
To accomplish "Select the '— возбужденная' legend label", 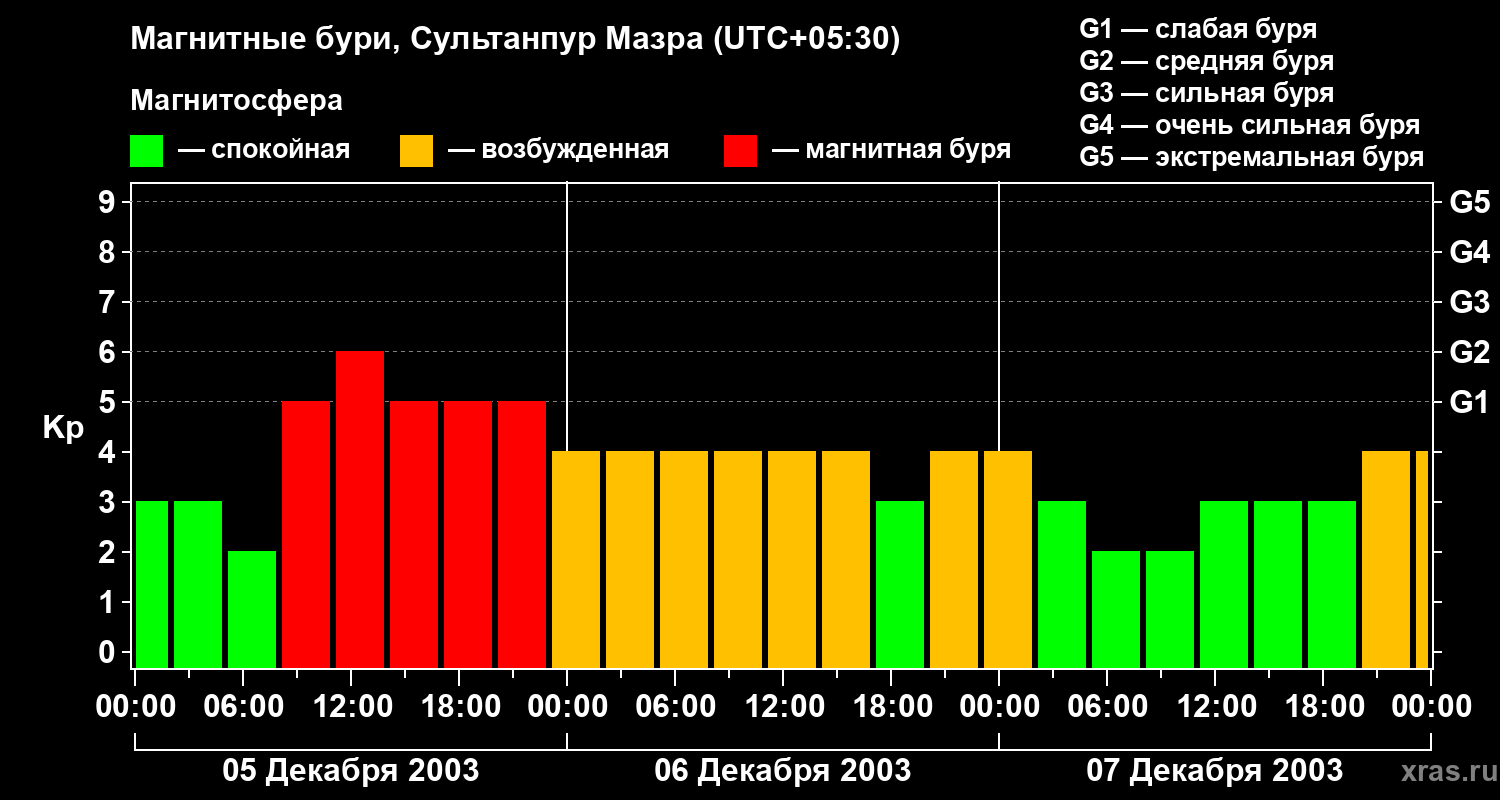I will [558, 151].
